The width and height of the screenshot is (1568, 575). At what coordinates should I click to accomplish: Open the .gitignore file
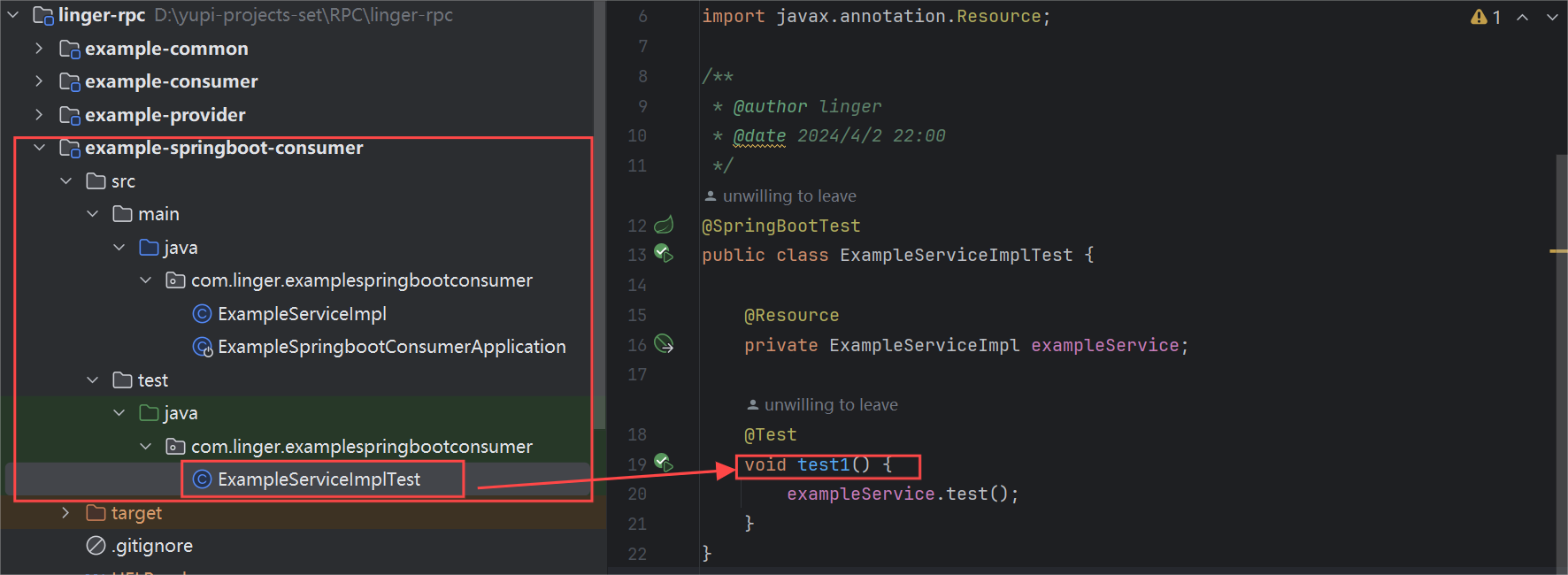point(152,546)
